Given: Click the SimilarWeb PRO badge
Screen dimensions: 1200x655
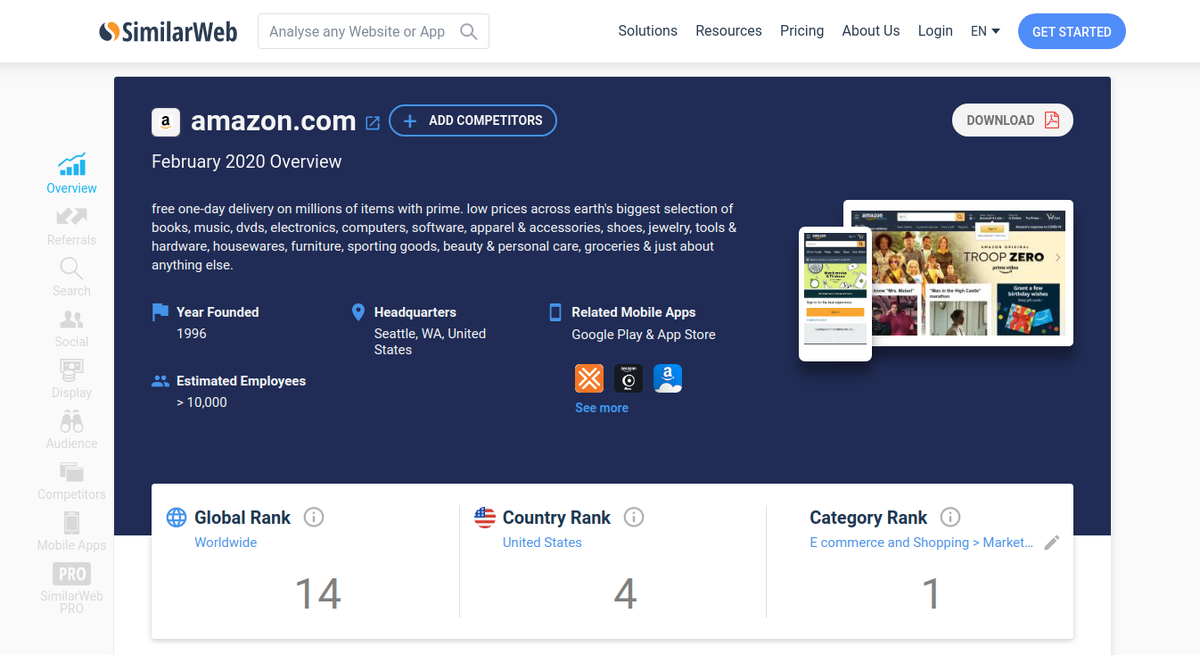Looking at the screenshot, I should click(x=72, y=574).
